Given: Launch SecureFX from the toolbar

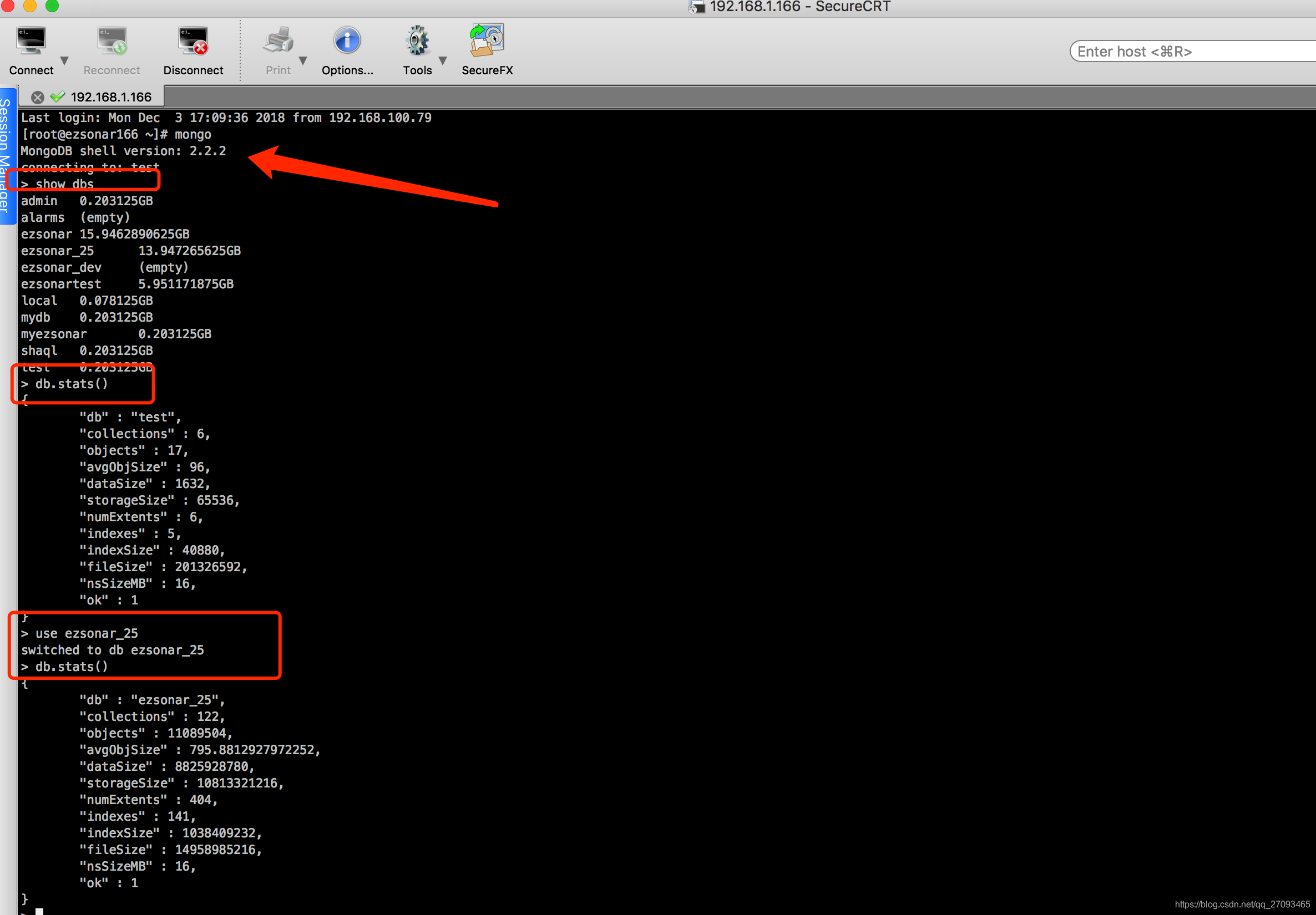Looking at the screenshot, I should coord(487,40).
